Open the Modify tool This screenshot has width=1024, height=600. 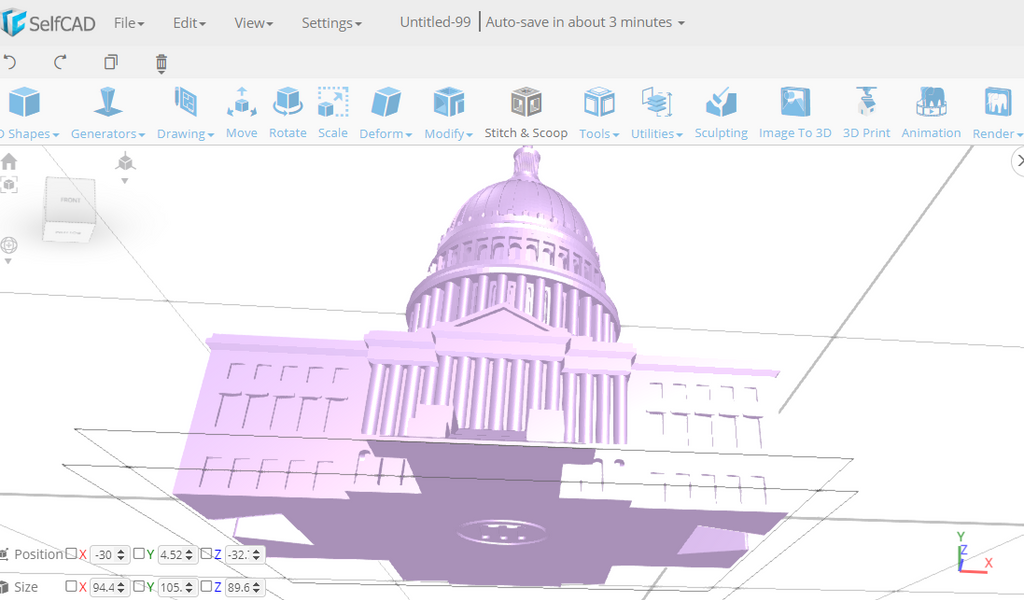(448, 103)
